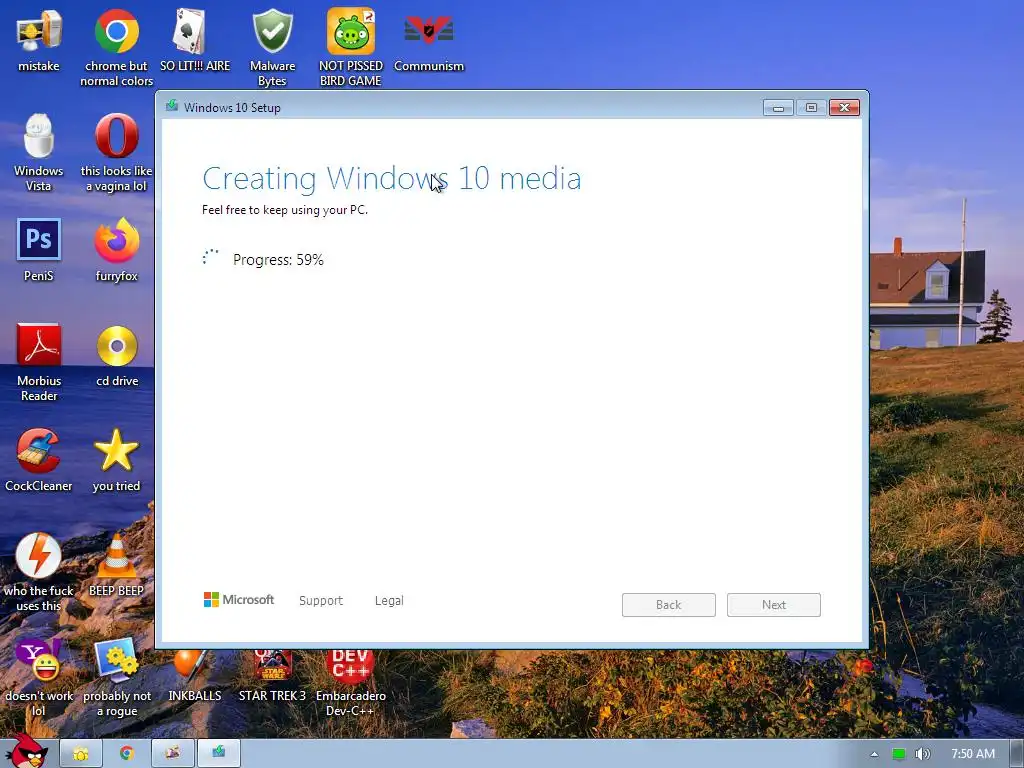The height and width of the screenshot is (768, 1024).
Task: Open the NOT PISSED BIRD GAME icon
Action: pyautogui.click(x=351, y=31)
